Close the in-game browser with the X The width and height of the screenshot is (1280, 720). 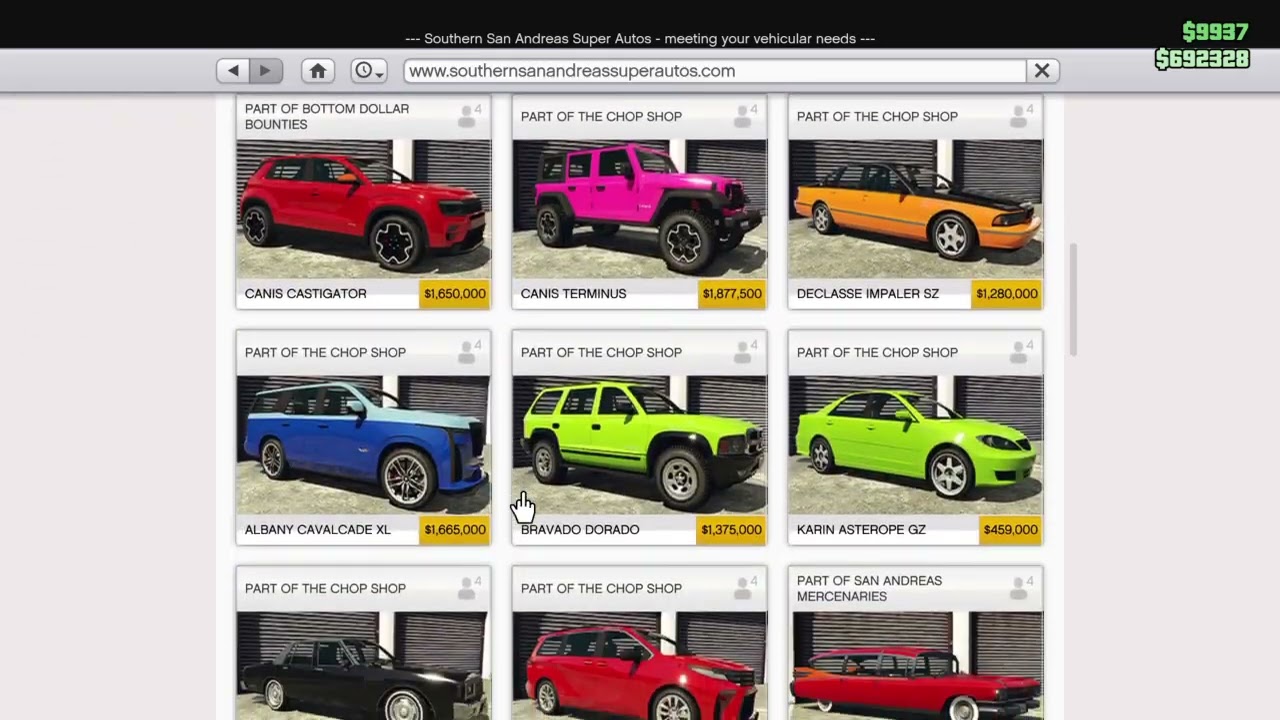(x=1042, y=71)
